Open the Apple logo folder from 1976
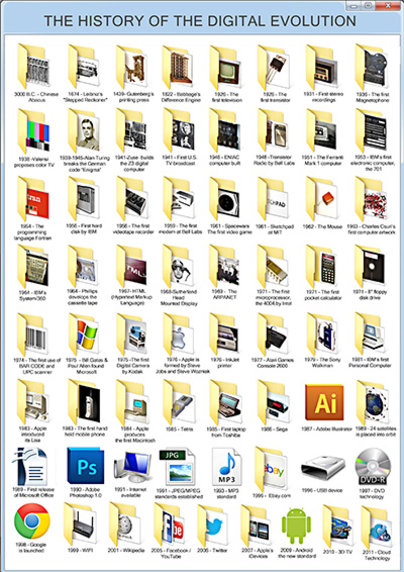 179,335
